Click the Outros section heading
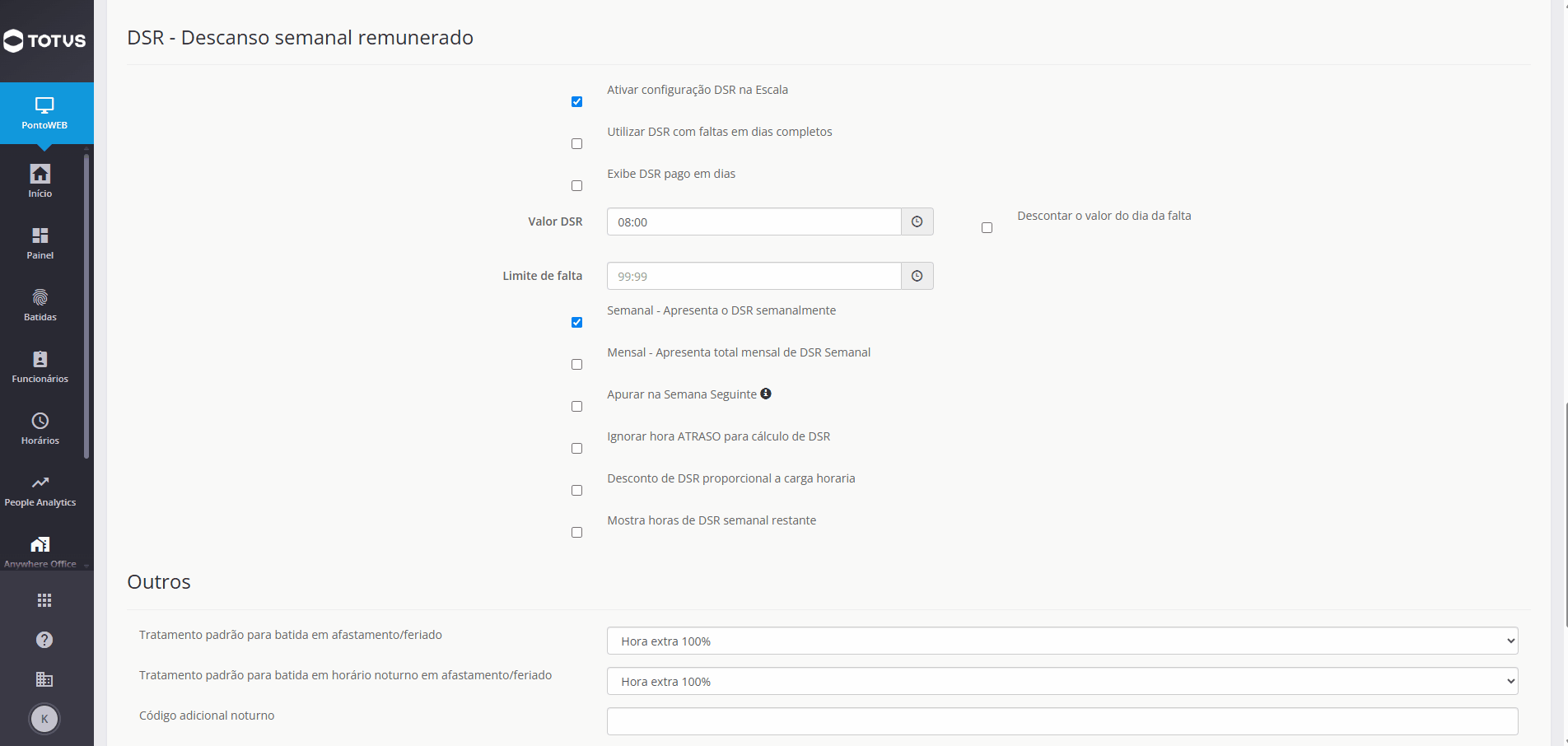 (x=159, y=581)
